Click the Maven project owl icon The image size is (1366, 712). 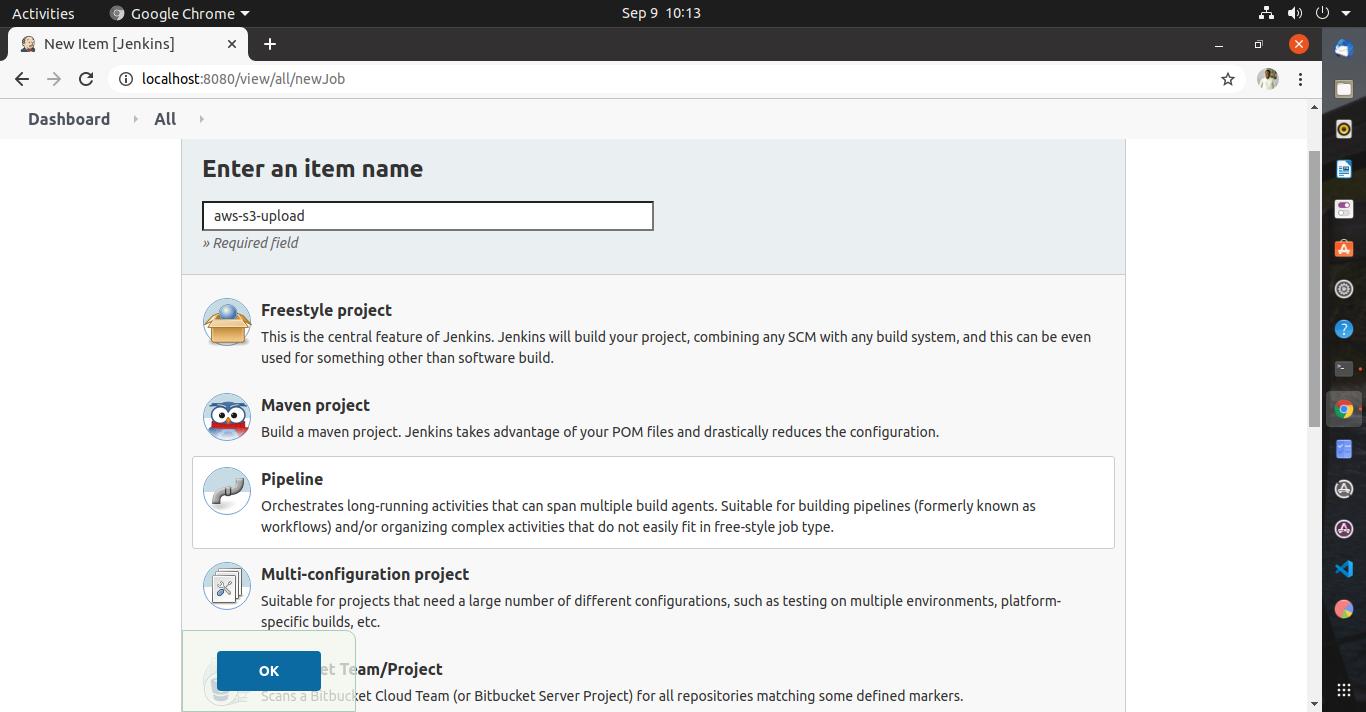(226, 417)
